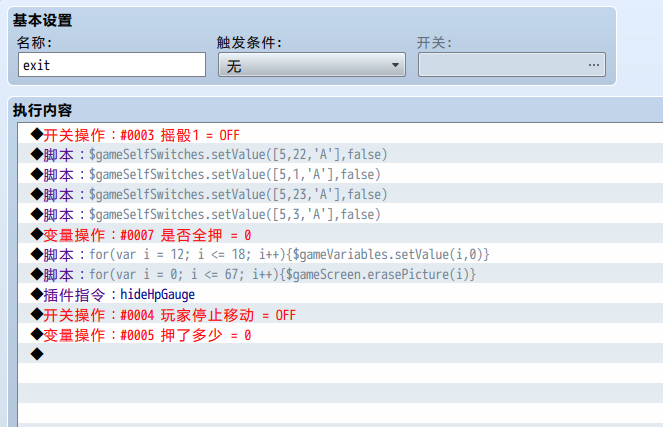The height and width of the screenshot is (427, 663).
Task: Click the name field containing exit
Action: point(112,65)
